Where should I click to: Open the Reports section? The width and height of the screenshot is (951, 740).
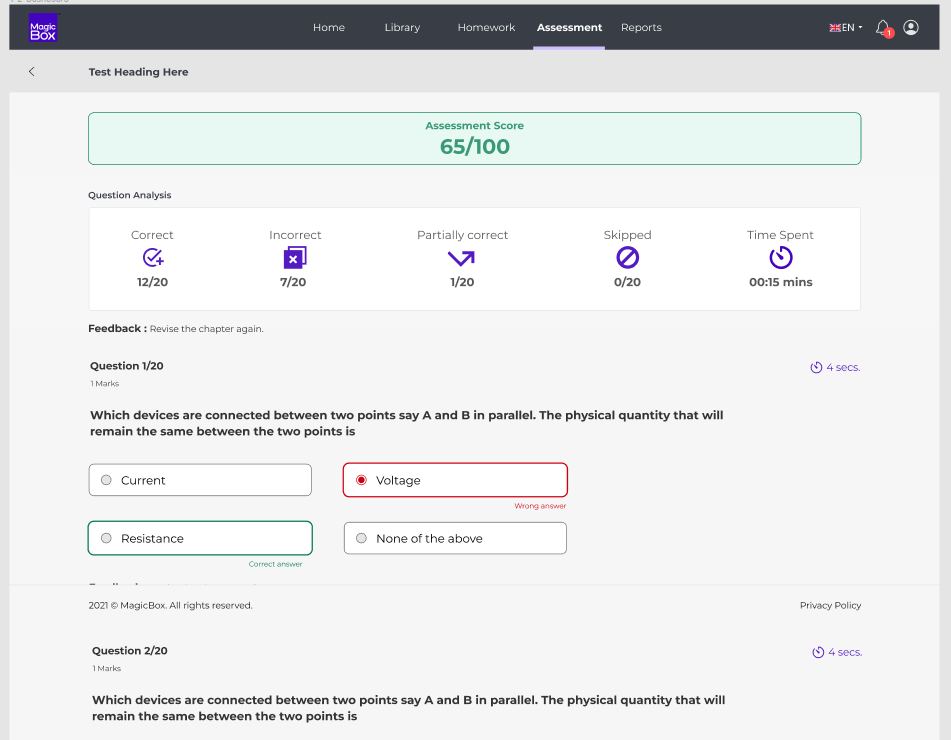(641, 27)
